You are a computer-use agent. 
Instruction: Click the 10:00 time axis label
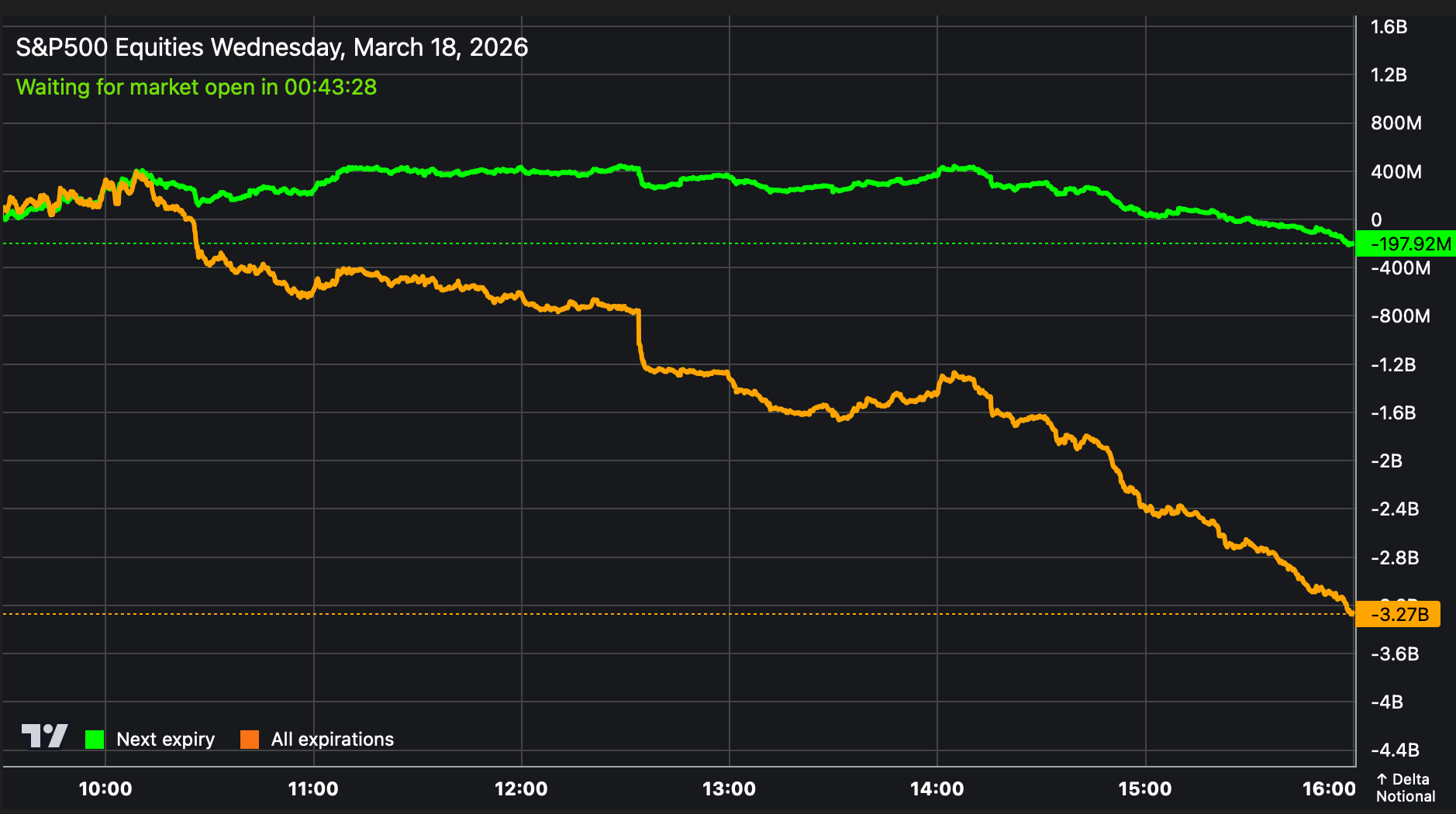[105, 789]
